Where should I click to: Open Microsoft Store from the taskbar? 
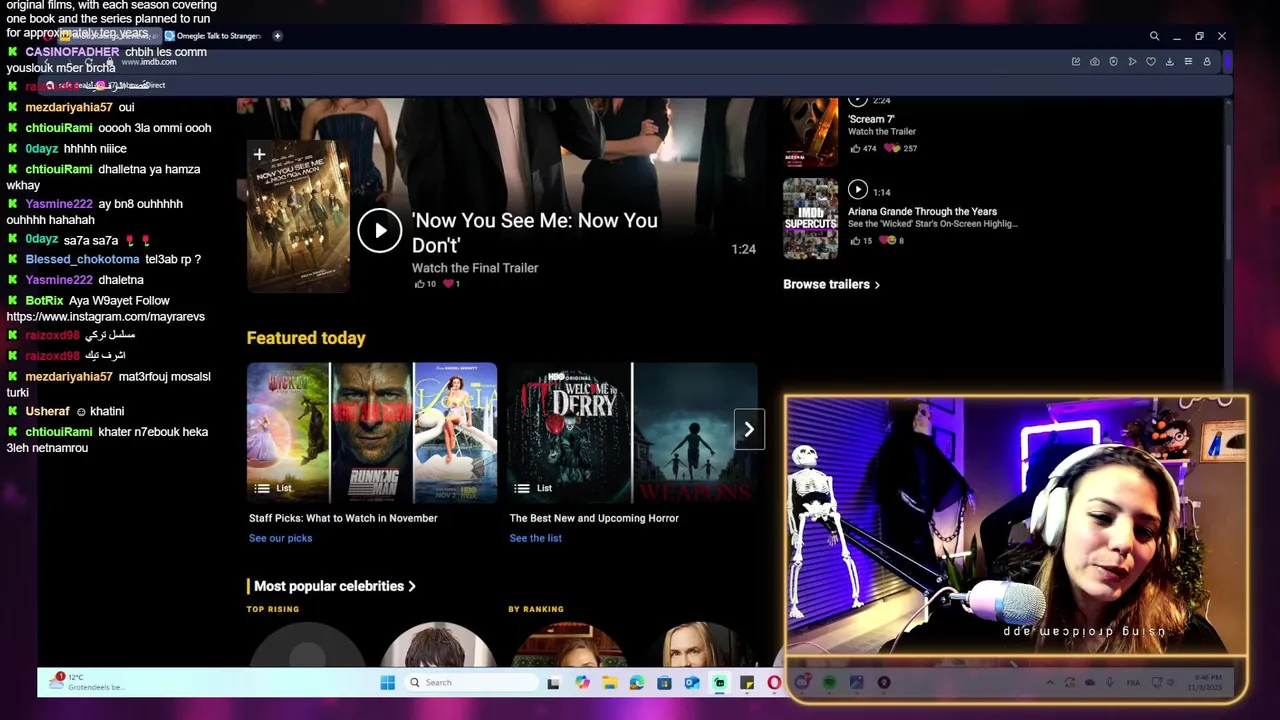664,683
